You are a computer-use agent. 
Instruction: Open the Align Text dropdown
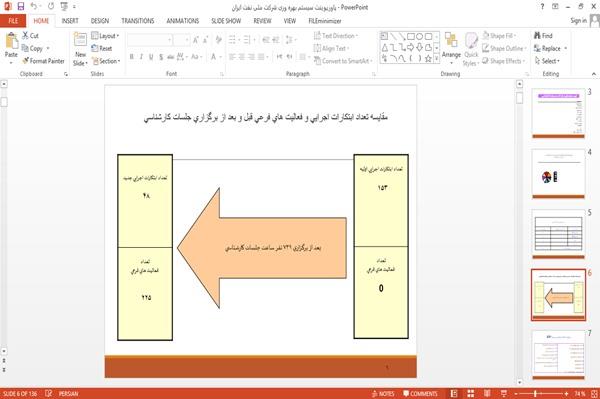[331, 48]
